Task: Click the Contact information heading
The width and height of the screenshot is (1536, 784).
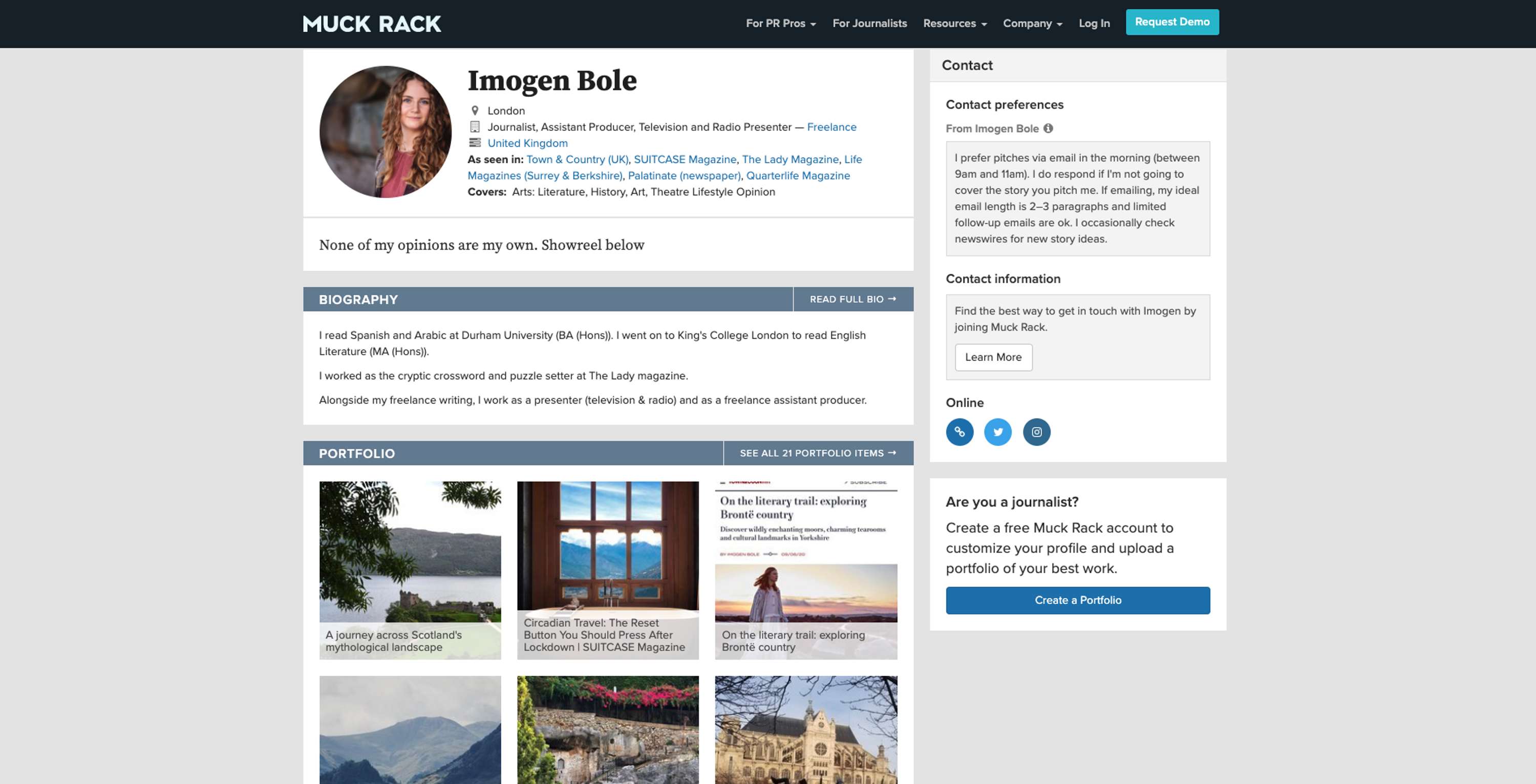Action: [1003, 278]
